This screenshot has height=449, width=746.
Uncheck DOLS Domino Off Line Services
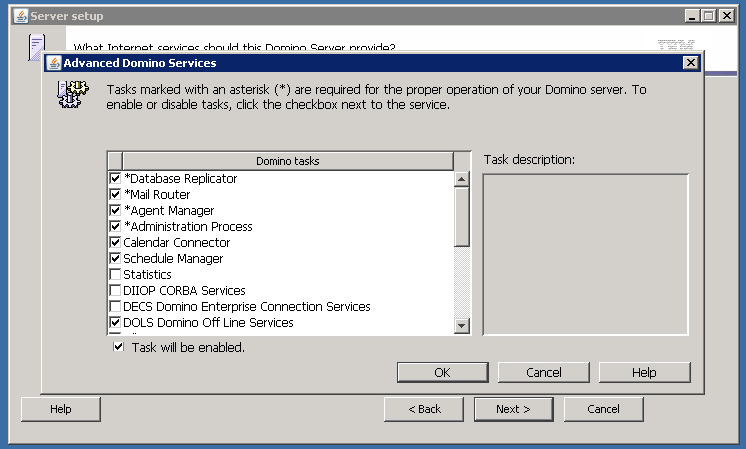pos(115,322)
